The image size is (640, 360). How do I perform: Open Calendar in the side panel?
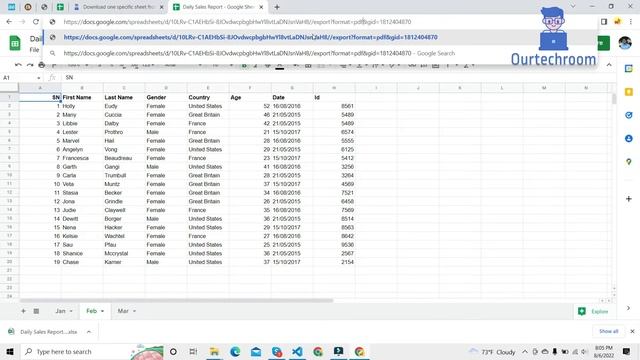[x=629, y=69]
